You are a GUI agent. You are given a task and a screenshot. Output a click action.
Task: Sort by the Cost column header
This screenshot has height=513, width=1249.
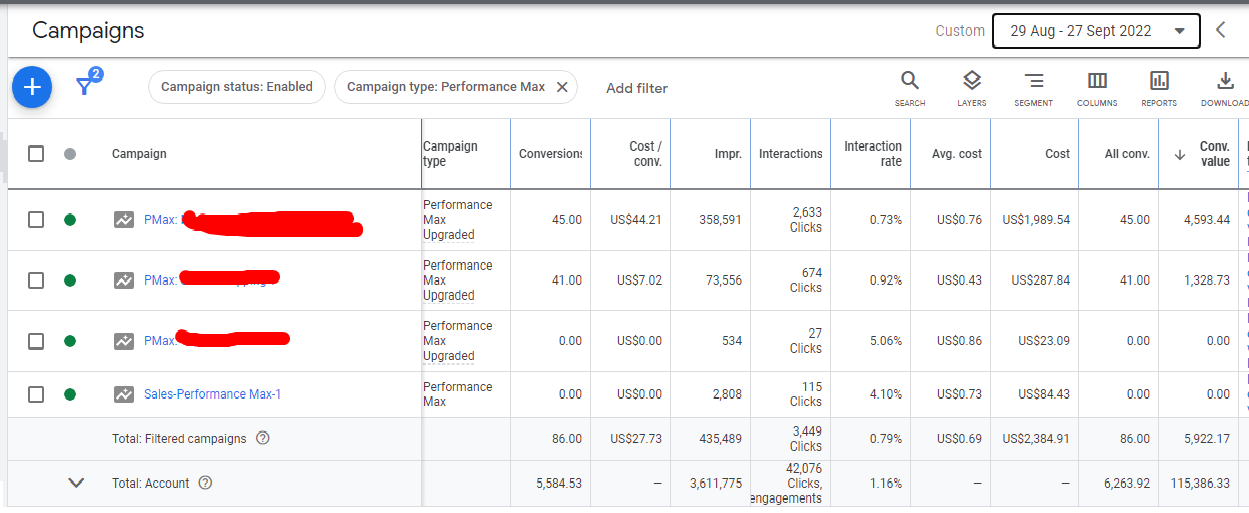coord(1057,154)
